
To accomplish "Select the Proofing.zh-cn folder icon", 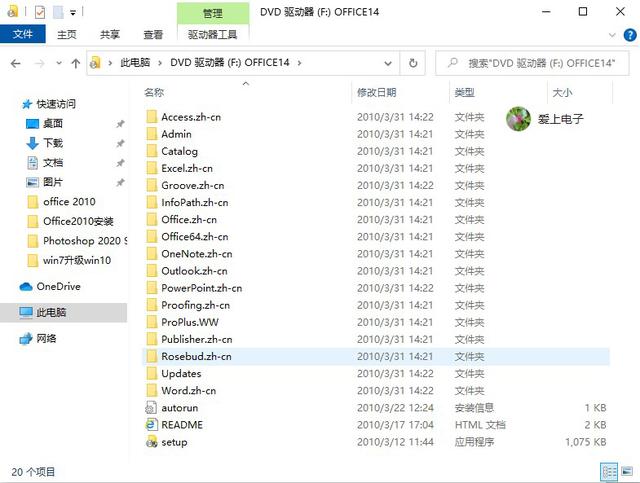I will 151,305.
